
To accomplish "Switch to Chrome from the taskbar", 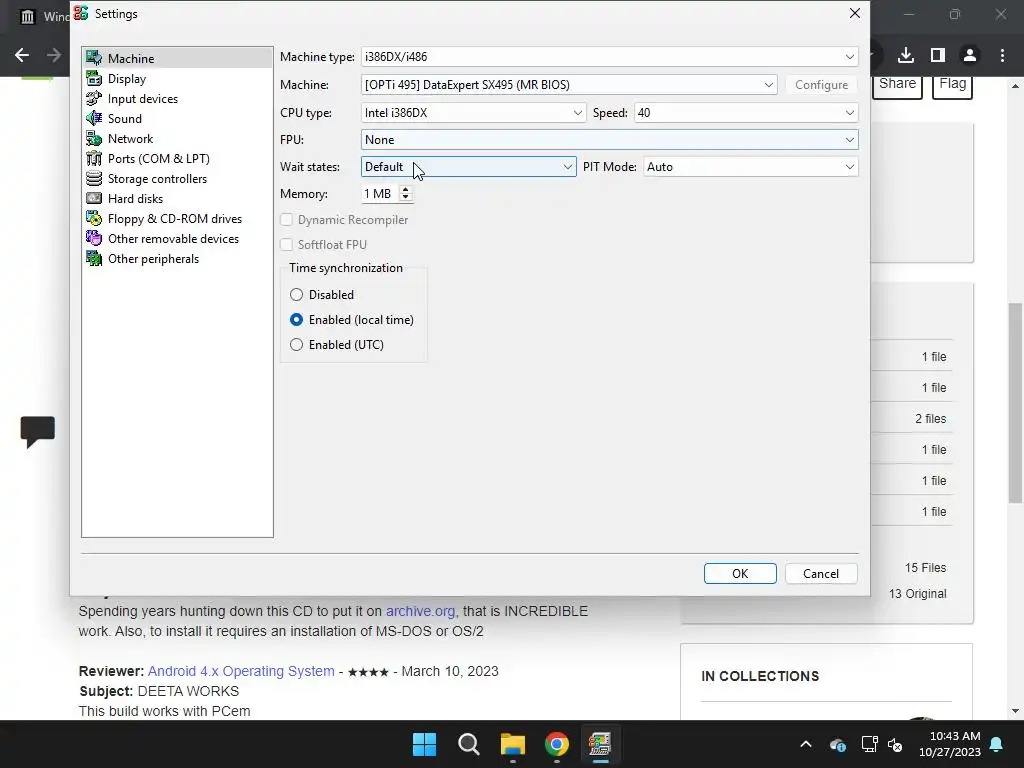I will click(x=557, y=744).
